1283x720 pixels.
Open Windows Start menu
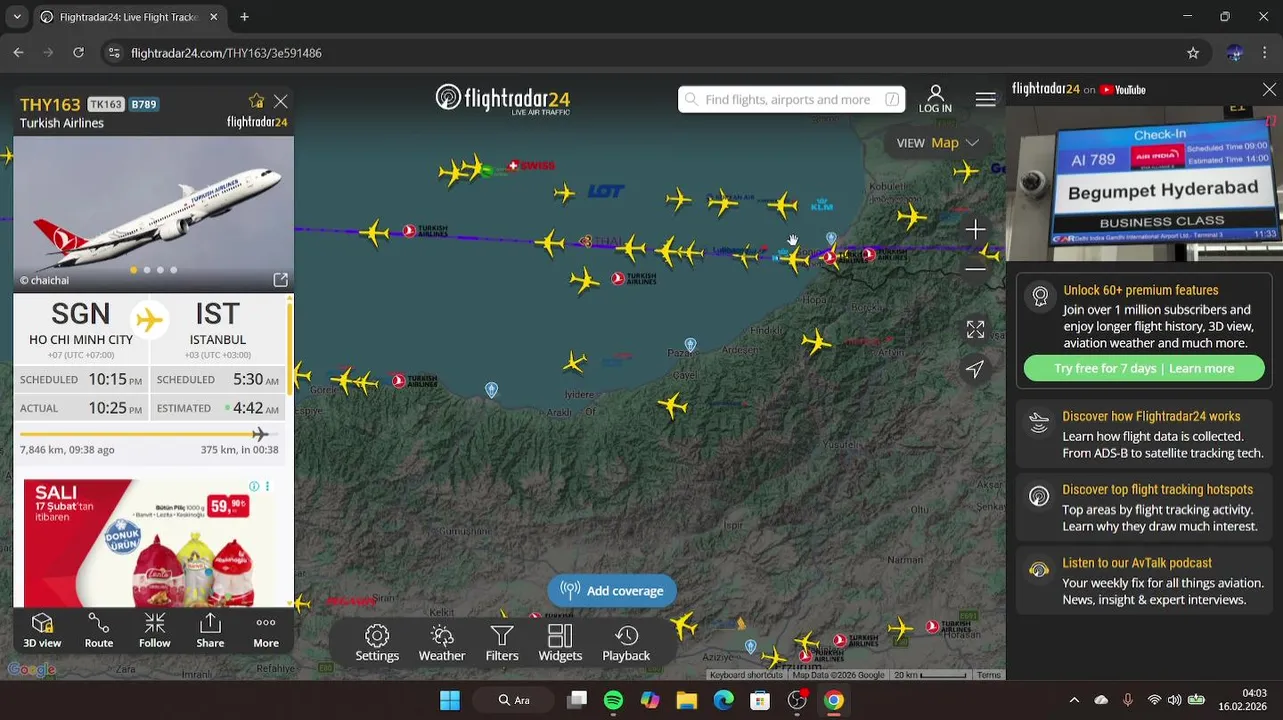449,700
